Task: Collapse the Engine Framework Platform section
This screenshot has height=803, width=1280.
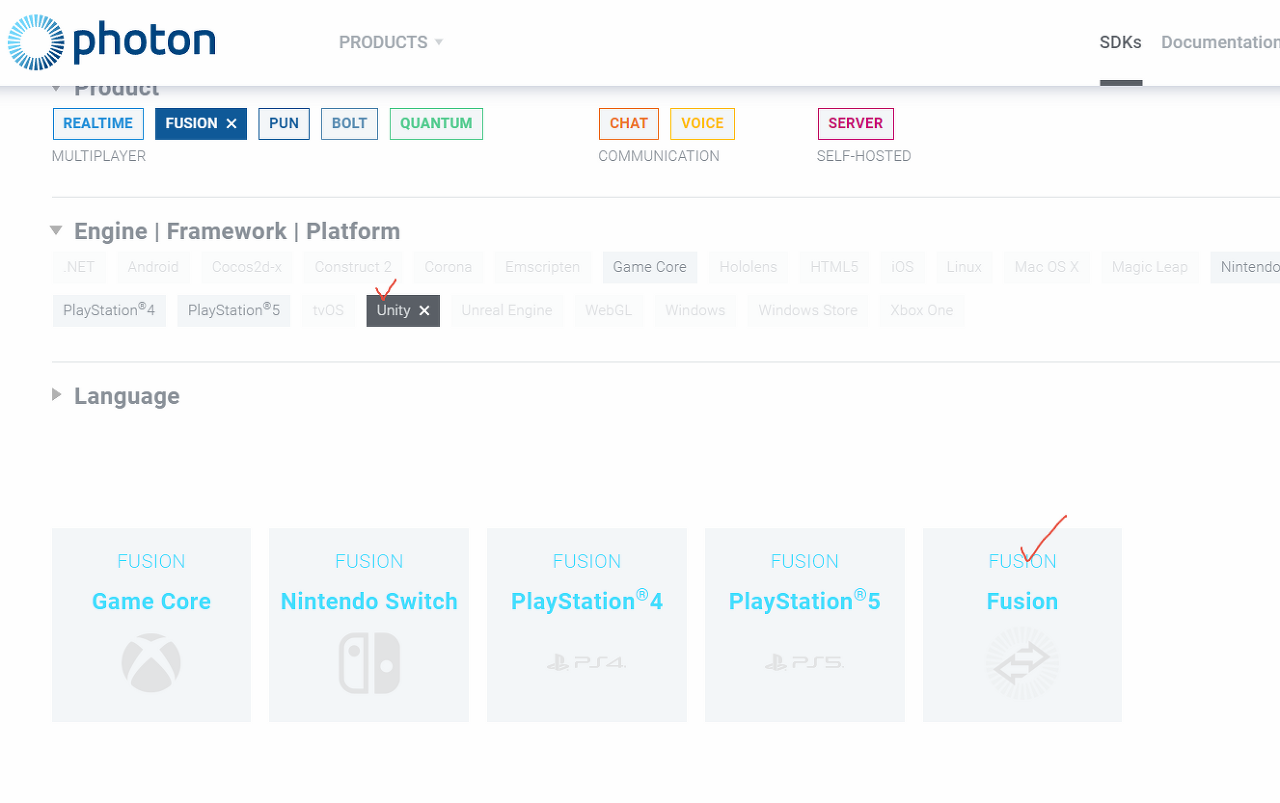Action: coord(56,231)
